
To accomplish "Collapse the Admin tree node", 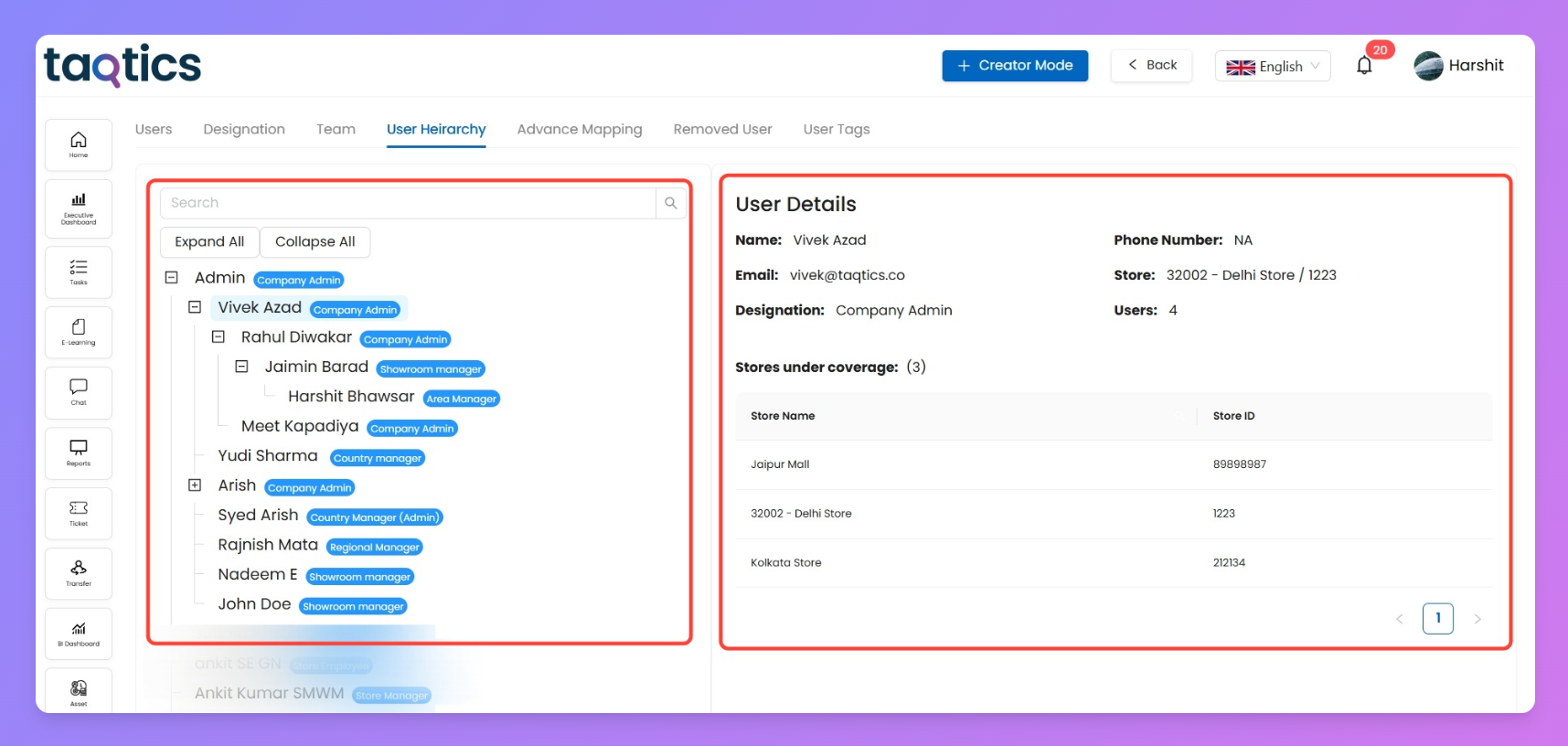I will 171,277.
